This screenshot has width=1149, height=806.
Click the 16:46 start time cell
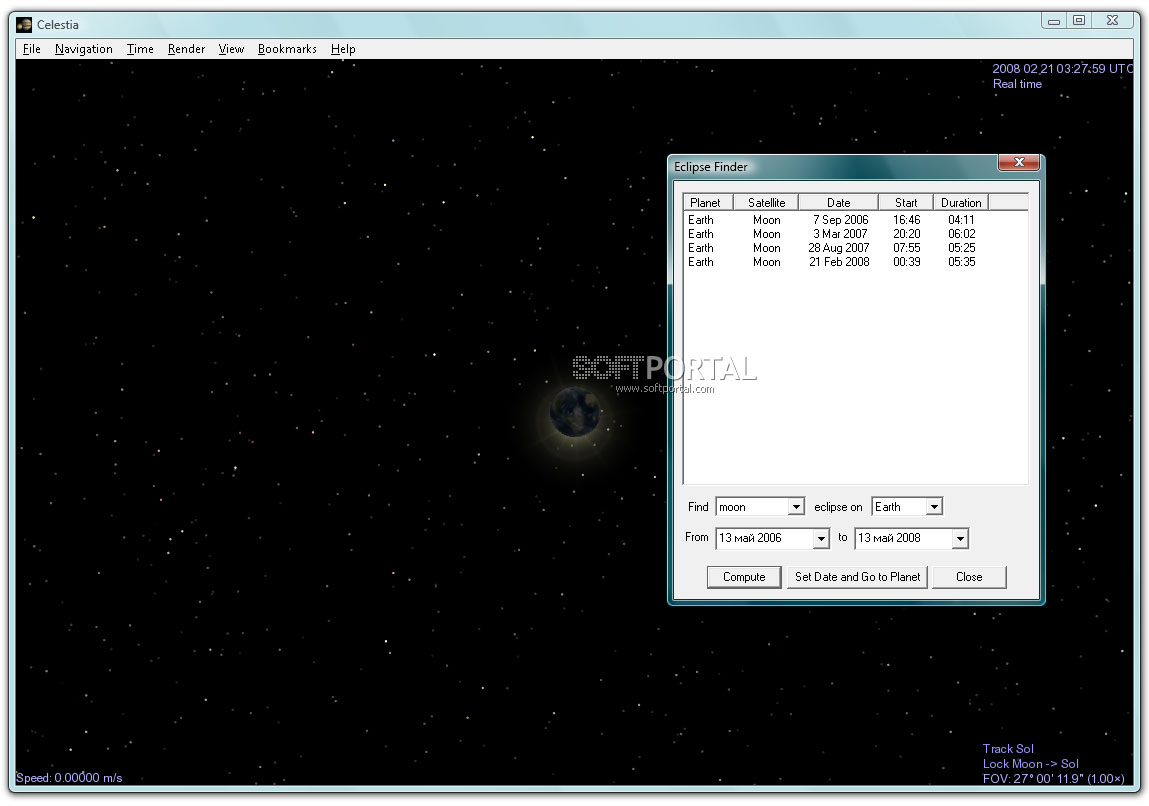(906, 220)
